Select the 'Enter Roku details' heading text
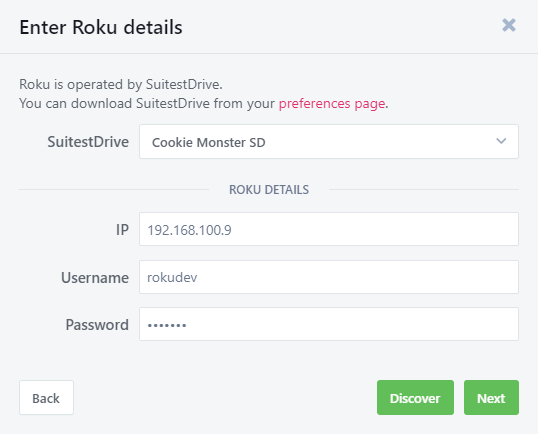The image size is (538, 434). pos(101,27)
